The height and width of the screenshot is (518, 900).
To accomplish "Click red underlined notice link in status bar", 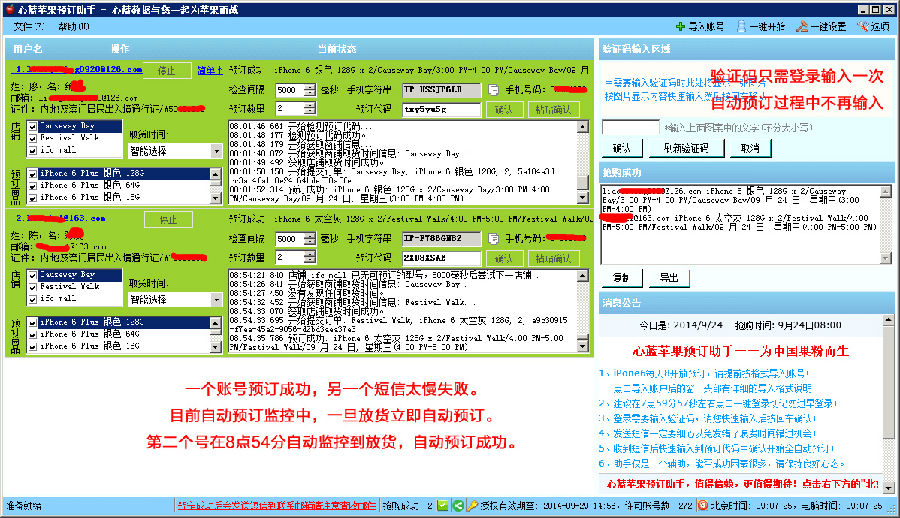I will coord(276,506).
